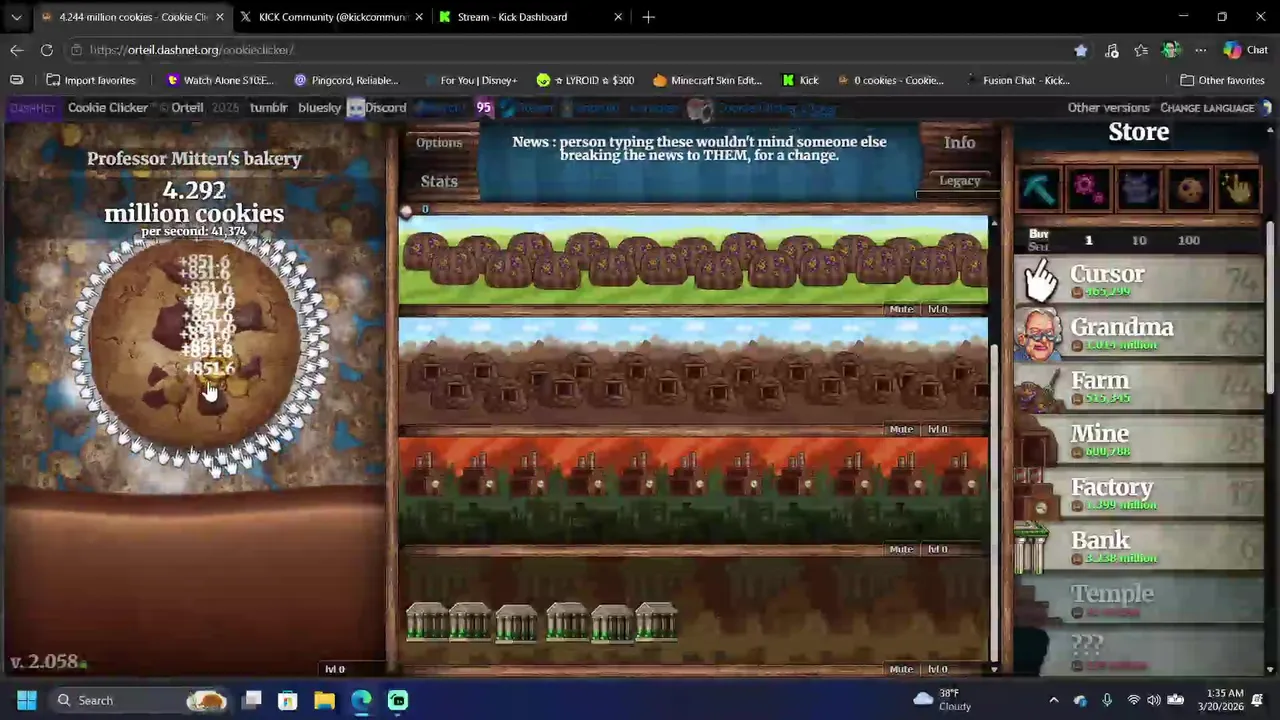Screen dimensions: 1280x720
Task: Select the unknown ??? building
Action: (1139, 653)
